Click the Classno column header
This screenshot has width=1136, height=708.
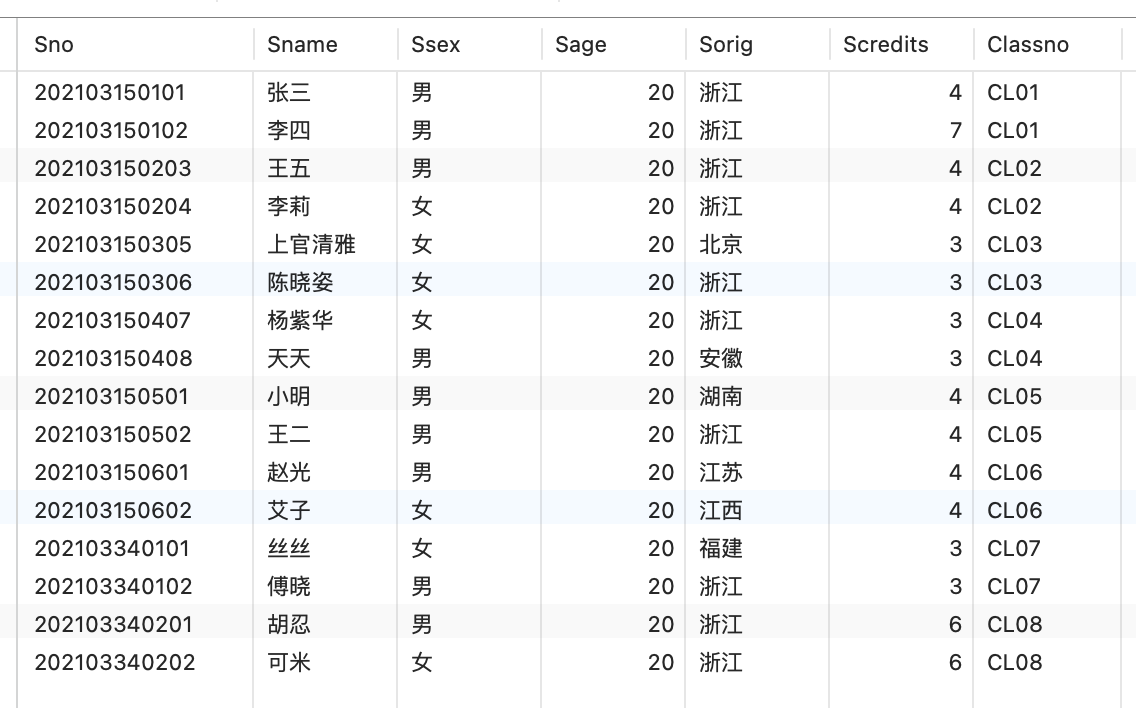pyautogui.click(x=1027, y=45)
